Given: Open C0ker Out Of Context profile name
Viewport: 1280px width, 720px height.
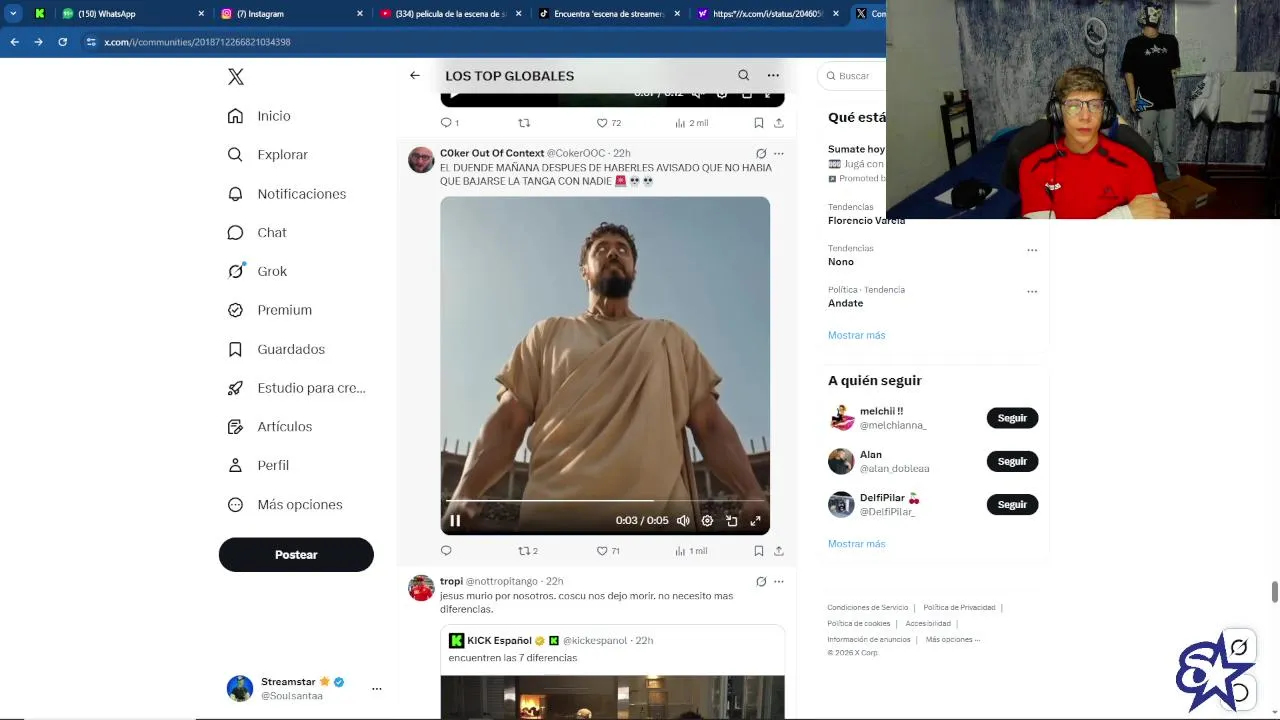Looking at the screenshot, I should [x=492, y=153].
